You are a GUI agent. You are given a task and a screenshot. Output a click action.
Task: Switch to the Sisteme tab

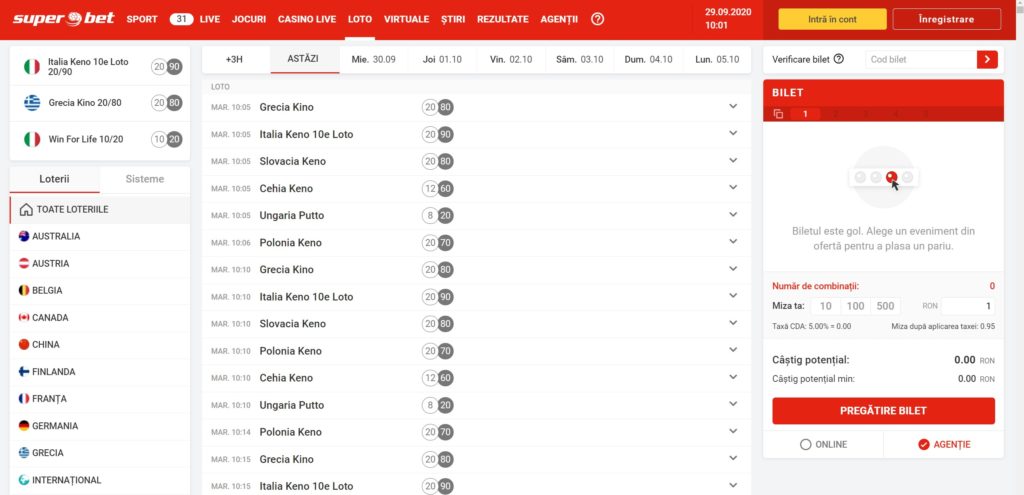point(145,179)
